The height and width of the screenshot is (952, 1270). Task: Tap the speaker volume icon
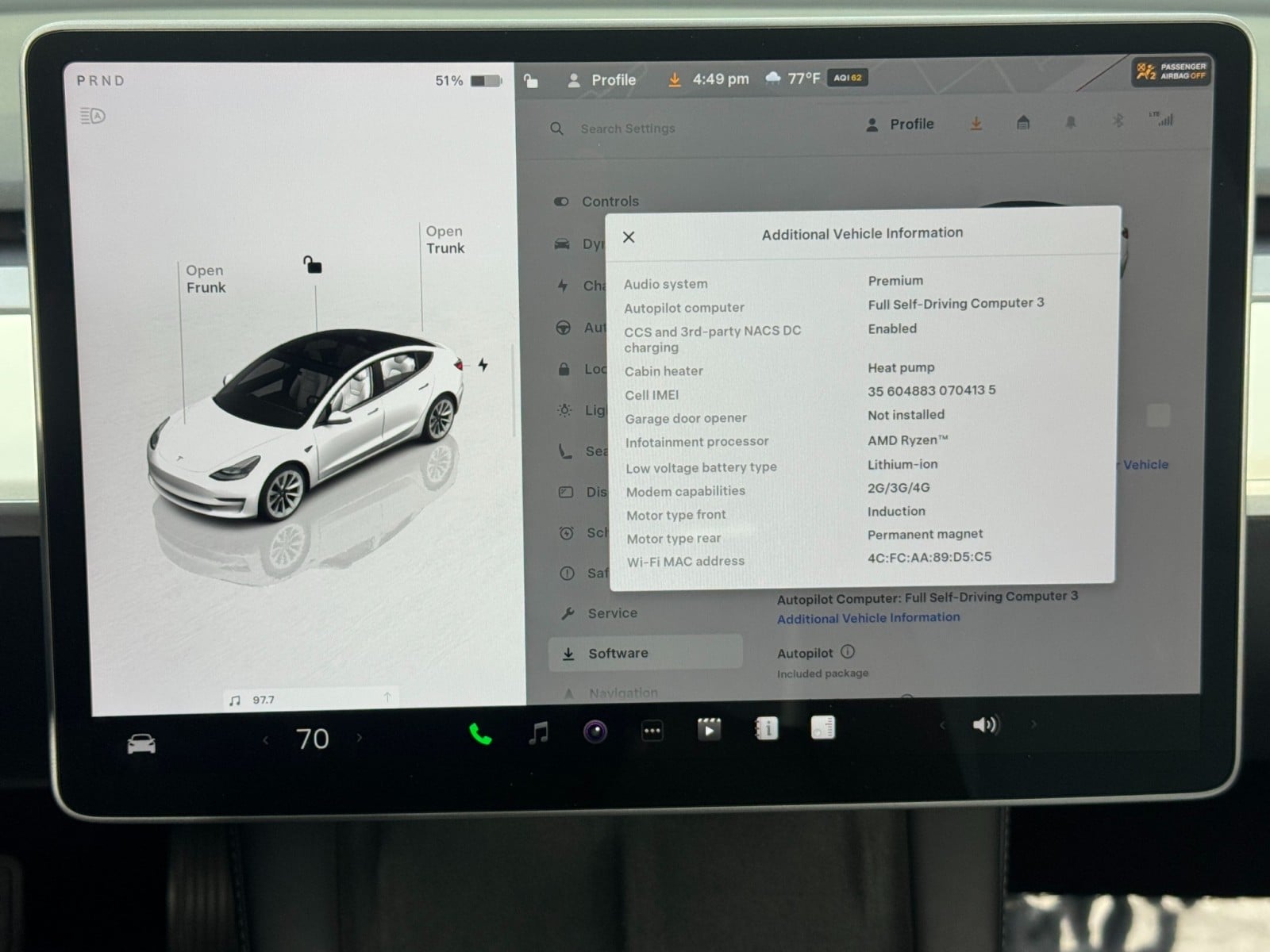[x=985, y=724]
